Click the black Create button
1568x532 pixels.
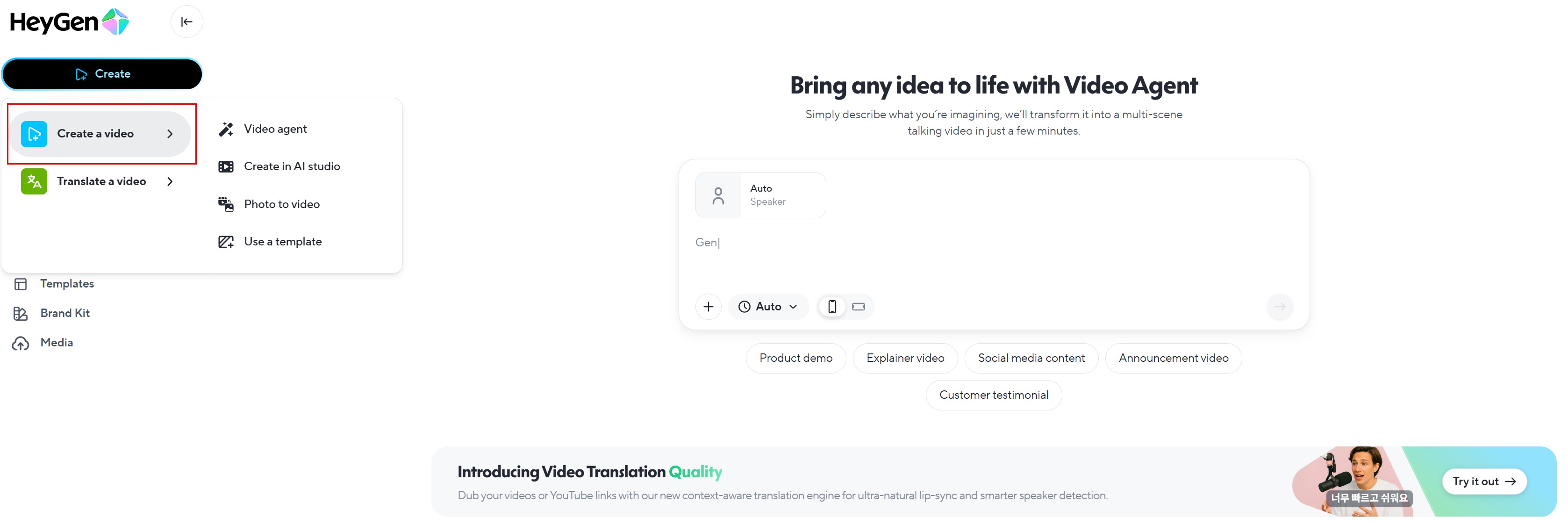(102, 74)
